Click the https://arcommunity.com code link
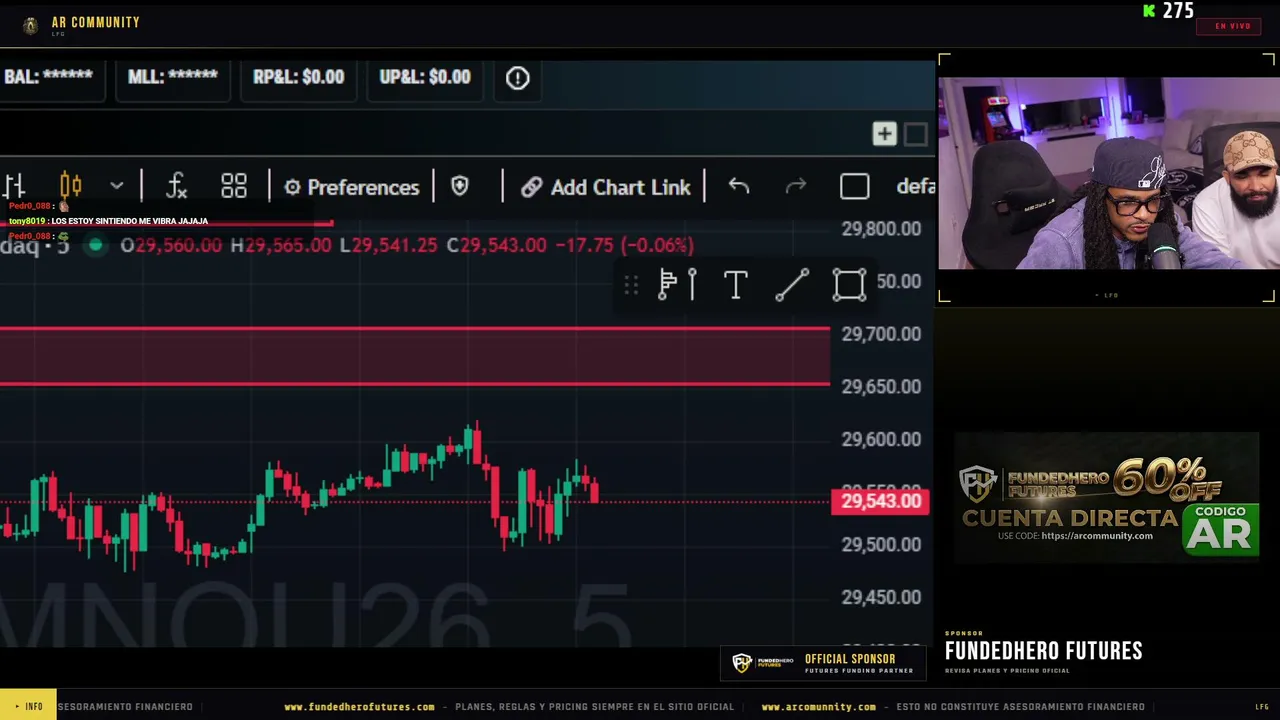Image resolution: width=1280 pixels, height=720 pixels. click(1097, 536)
